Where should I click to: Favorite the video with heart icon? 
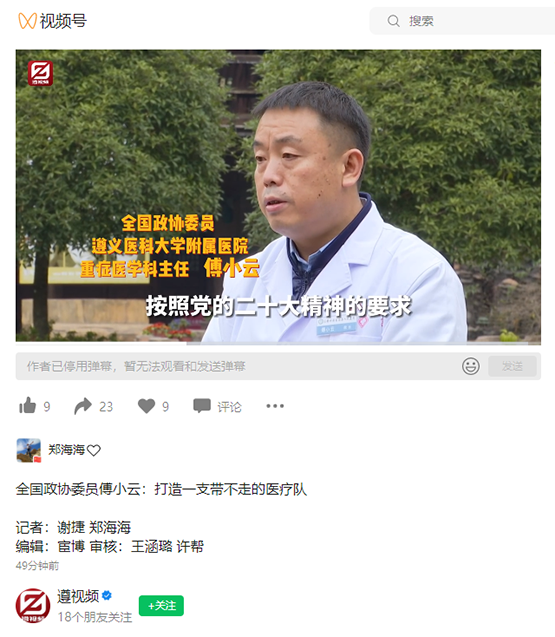(x=146, y=406)
